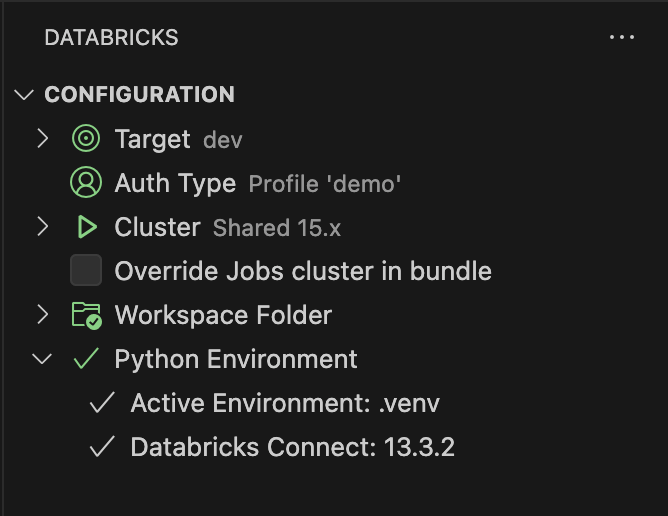The image size is (668, 516).
Task: Expand the Target dev item
Action: point(42,139)
